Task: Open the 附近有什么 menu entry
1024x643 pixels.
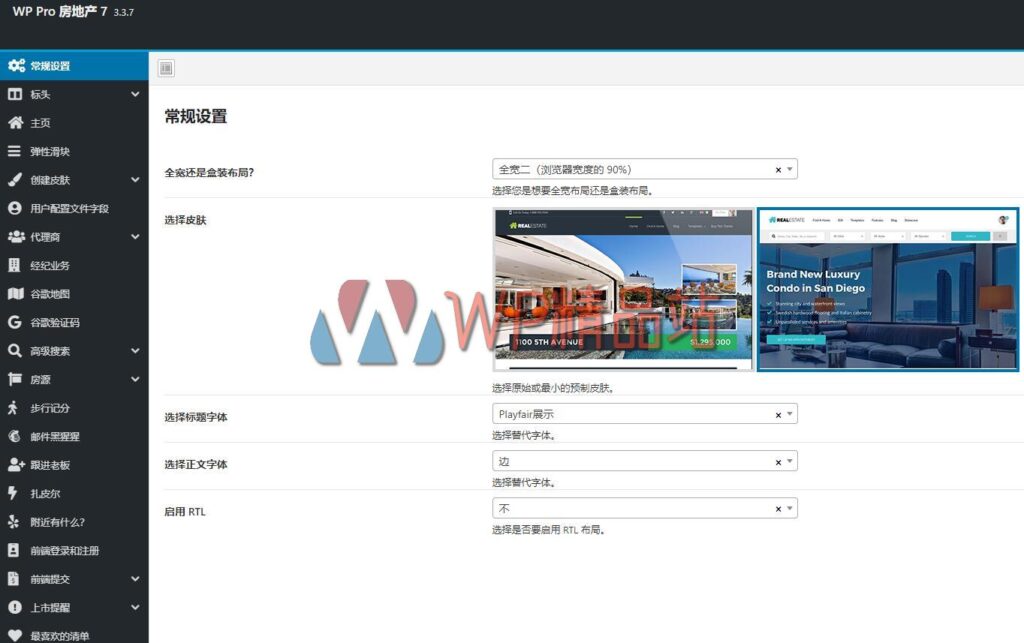Action: [17, 521]
